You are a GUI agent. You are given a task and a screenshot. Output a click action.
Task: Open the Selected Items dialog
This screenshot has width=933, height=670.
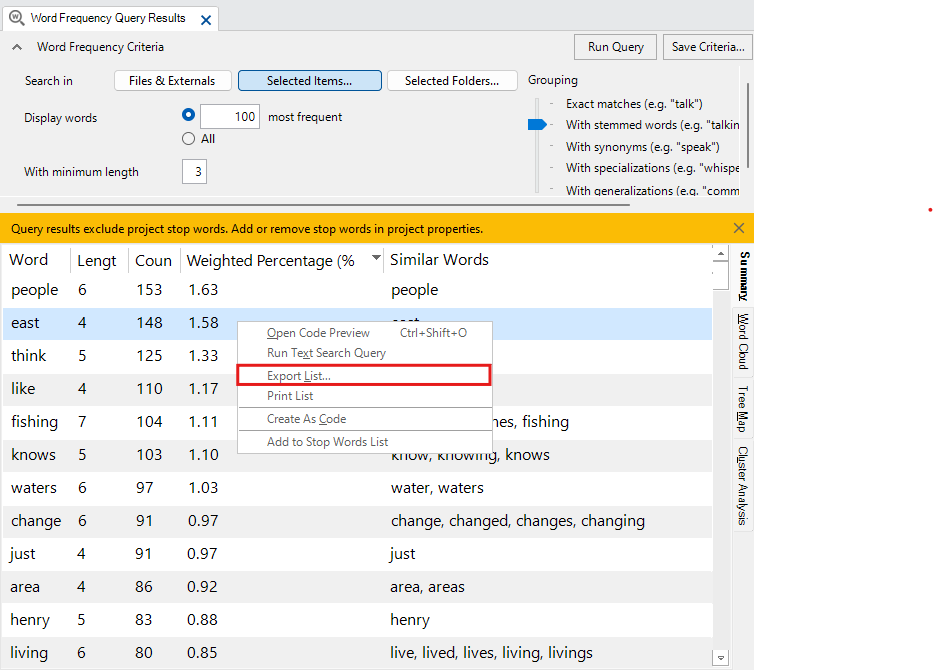coord(309,81)
